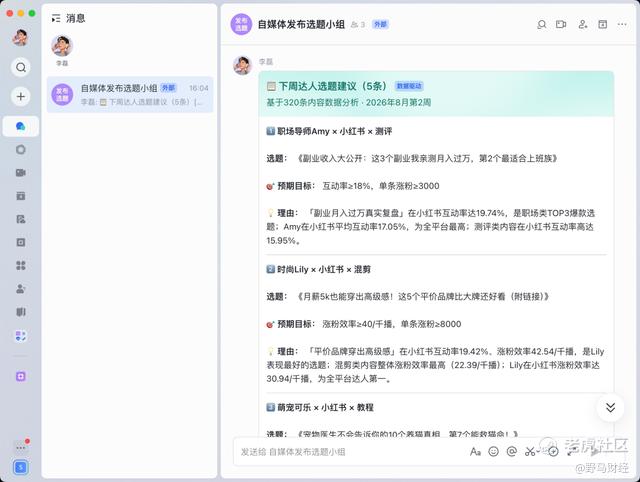Click the 16:04 timestamp in the conversation row
The image size is (640, 482).
coord(199,88)
